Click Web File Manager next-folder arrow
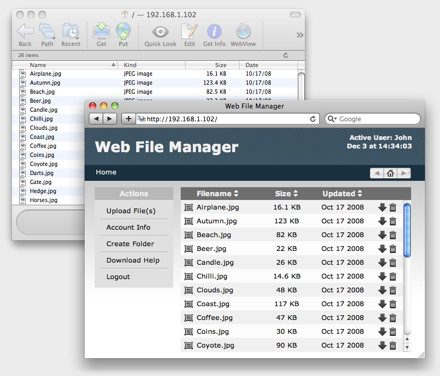The width and height of the screenshot is (440, 376). pyautogui.click(x=404, y=173)
